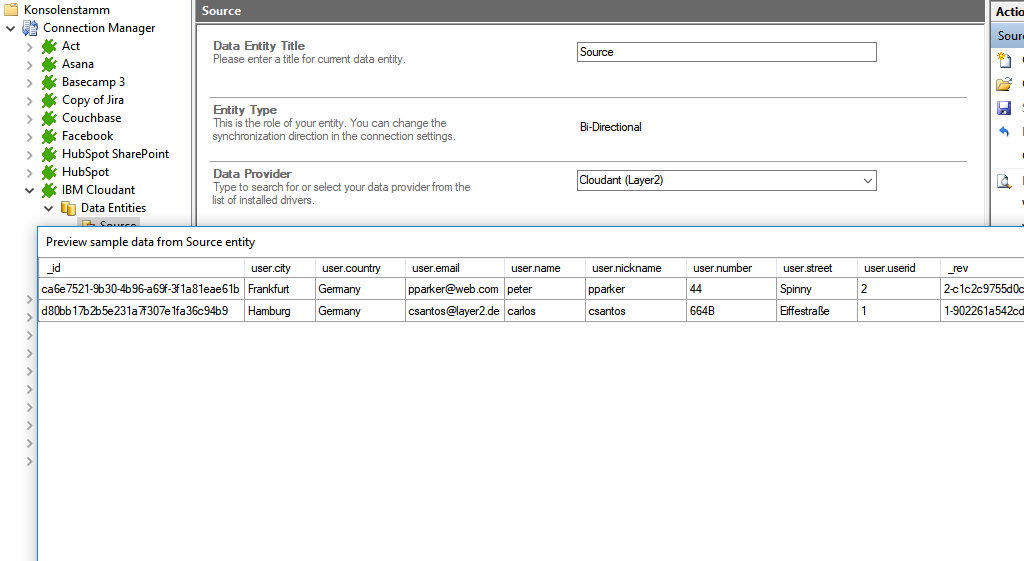Click the save floppy disk icon
The image size is (1024, 561).
(x=1004, y=108)
